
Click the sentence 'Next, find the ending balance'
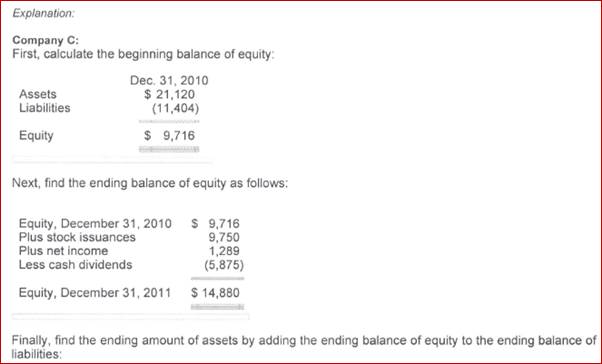pos(150,183)
